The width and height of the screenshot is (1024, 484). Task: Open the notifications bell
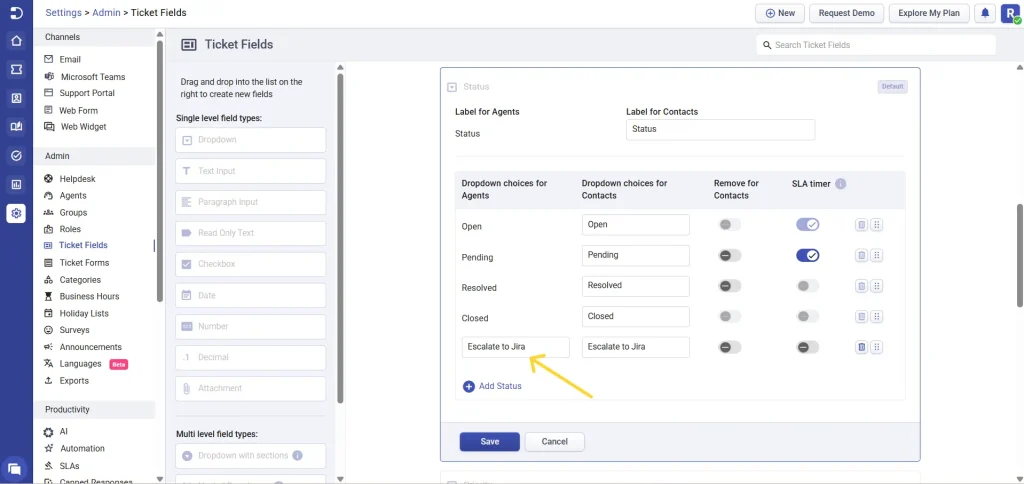pyautogui.click(x=985, y=13)
